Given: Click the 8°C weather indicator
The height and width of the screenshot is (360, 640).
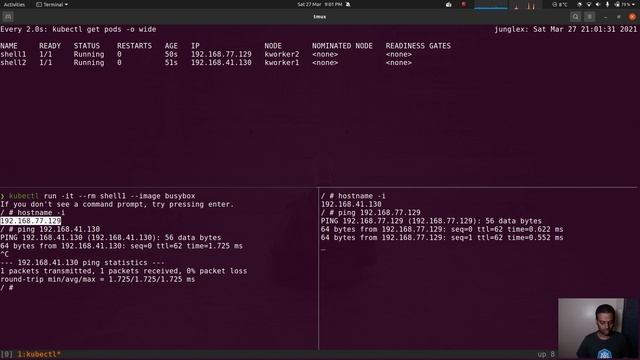Looking at the screenshot, I should coord(560,4).
